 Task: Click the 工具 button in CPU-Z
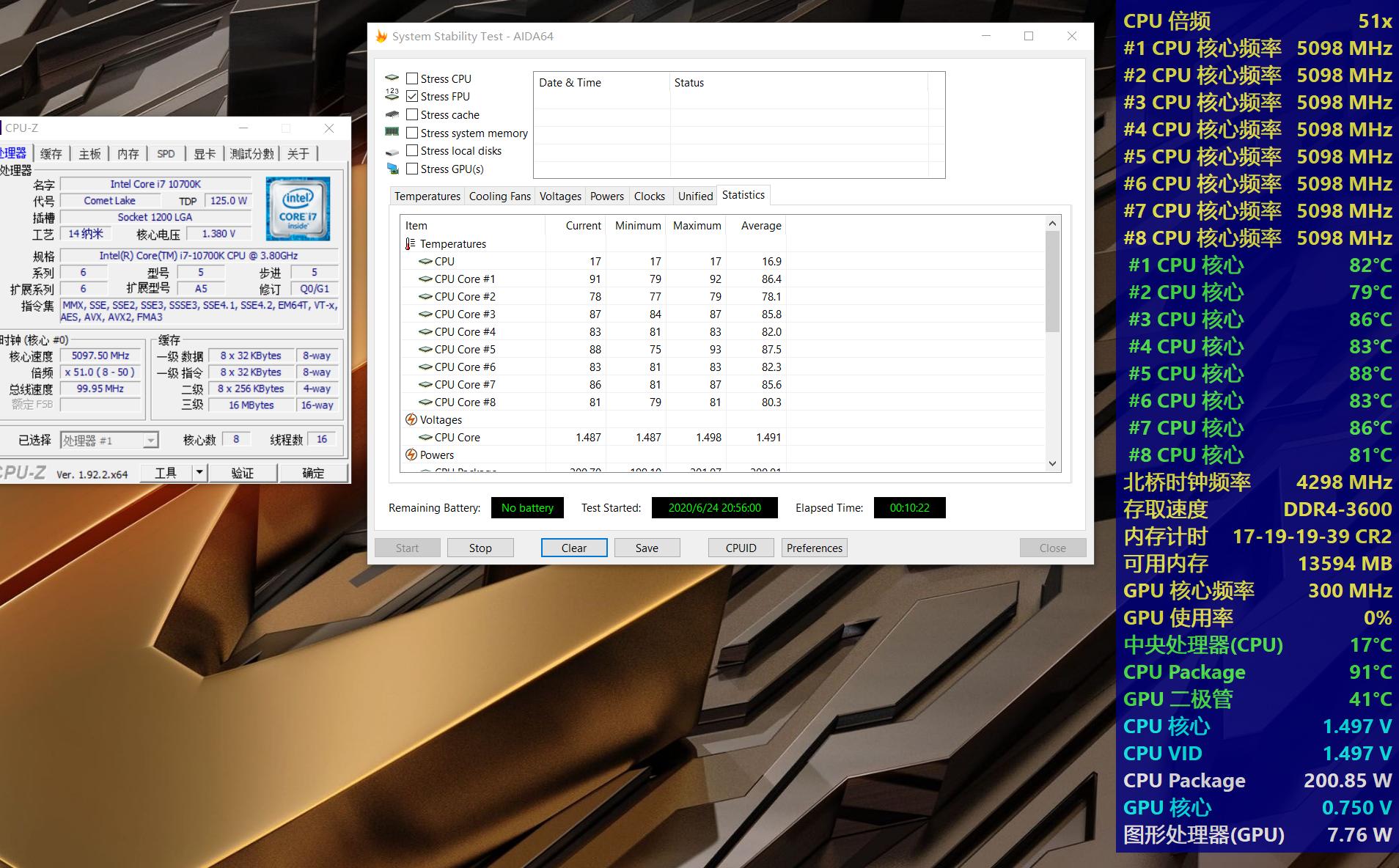pyautogui.click(x=166, y=473)
